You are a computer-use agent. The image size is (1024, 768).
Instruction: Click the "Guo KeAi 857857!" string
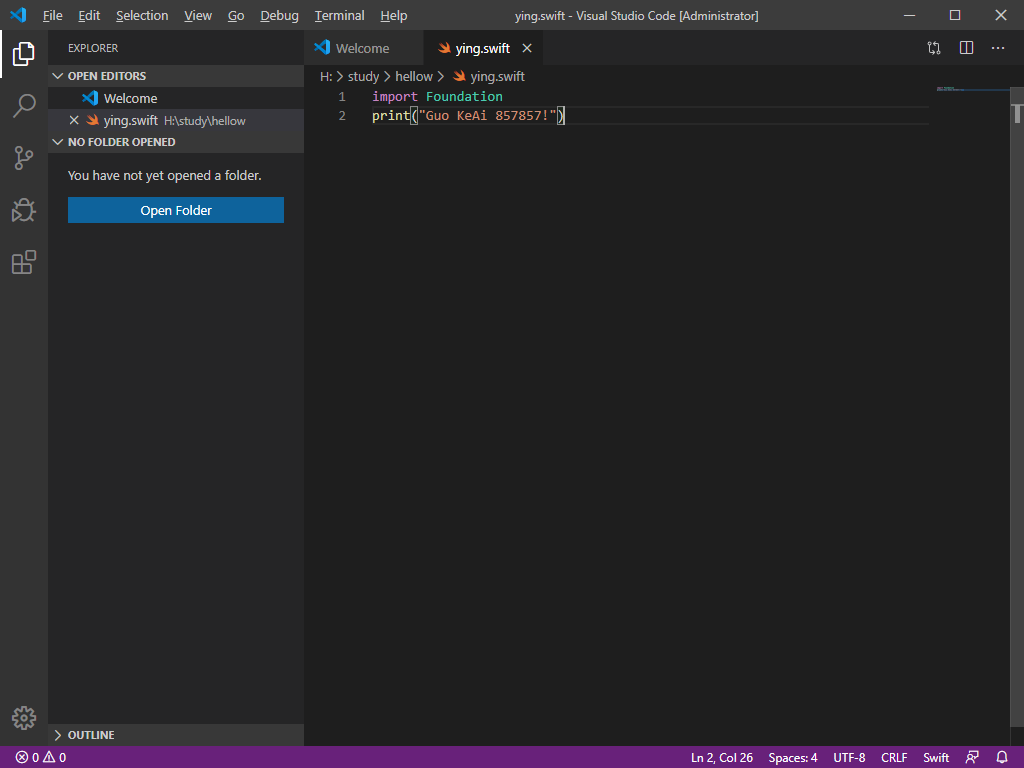(x=487, y=116)
